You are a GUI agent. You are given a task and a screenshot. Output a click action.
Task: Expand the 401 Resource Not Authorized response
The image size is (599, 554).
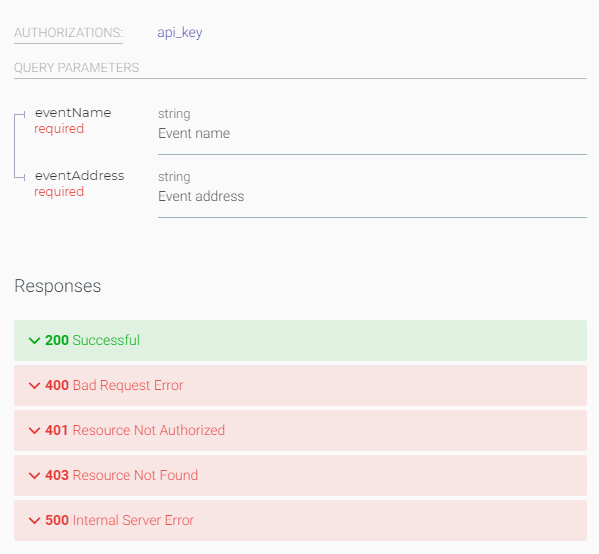(x=300, y=430)
